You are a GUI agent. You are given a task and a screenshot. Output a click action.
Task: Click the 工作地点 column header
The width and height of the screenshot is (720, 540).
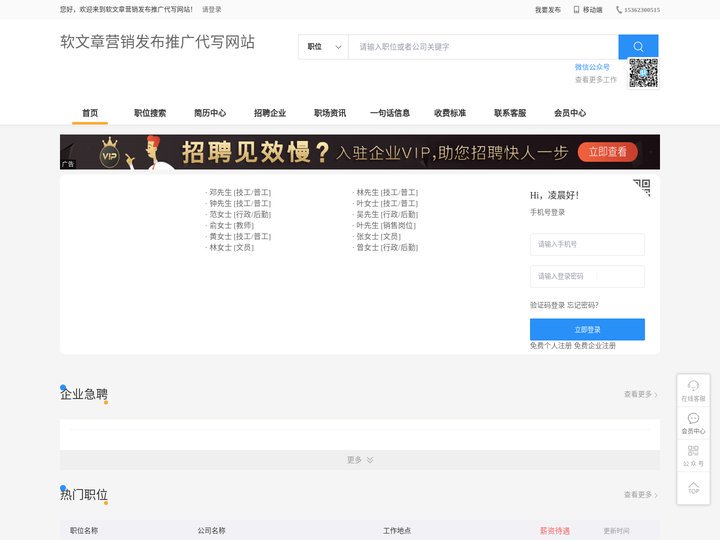(x=397, y=531)
